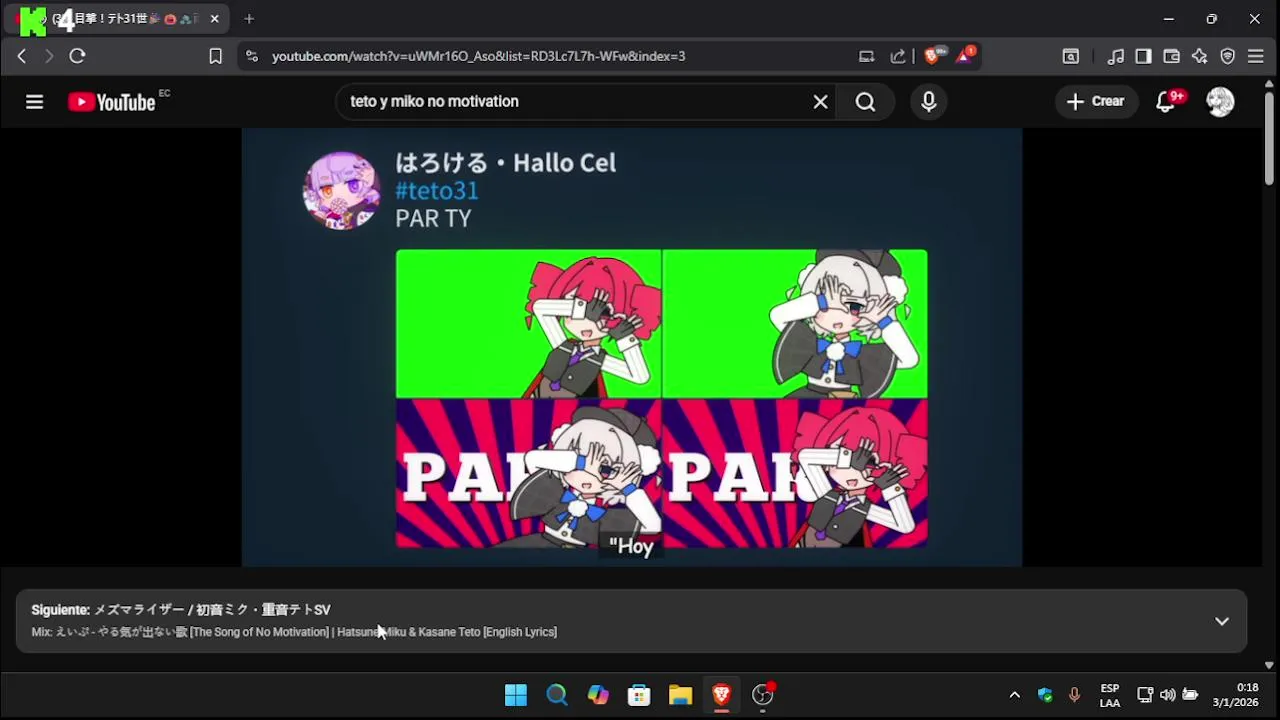Start voice search with microphone
Image resolution: width=1280 pixels, height=720 pixels.
929,101
